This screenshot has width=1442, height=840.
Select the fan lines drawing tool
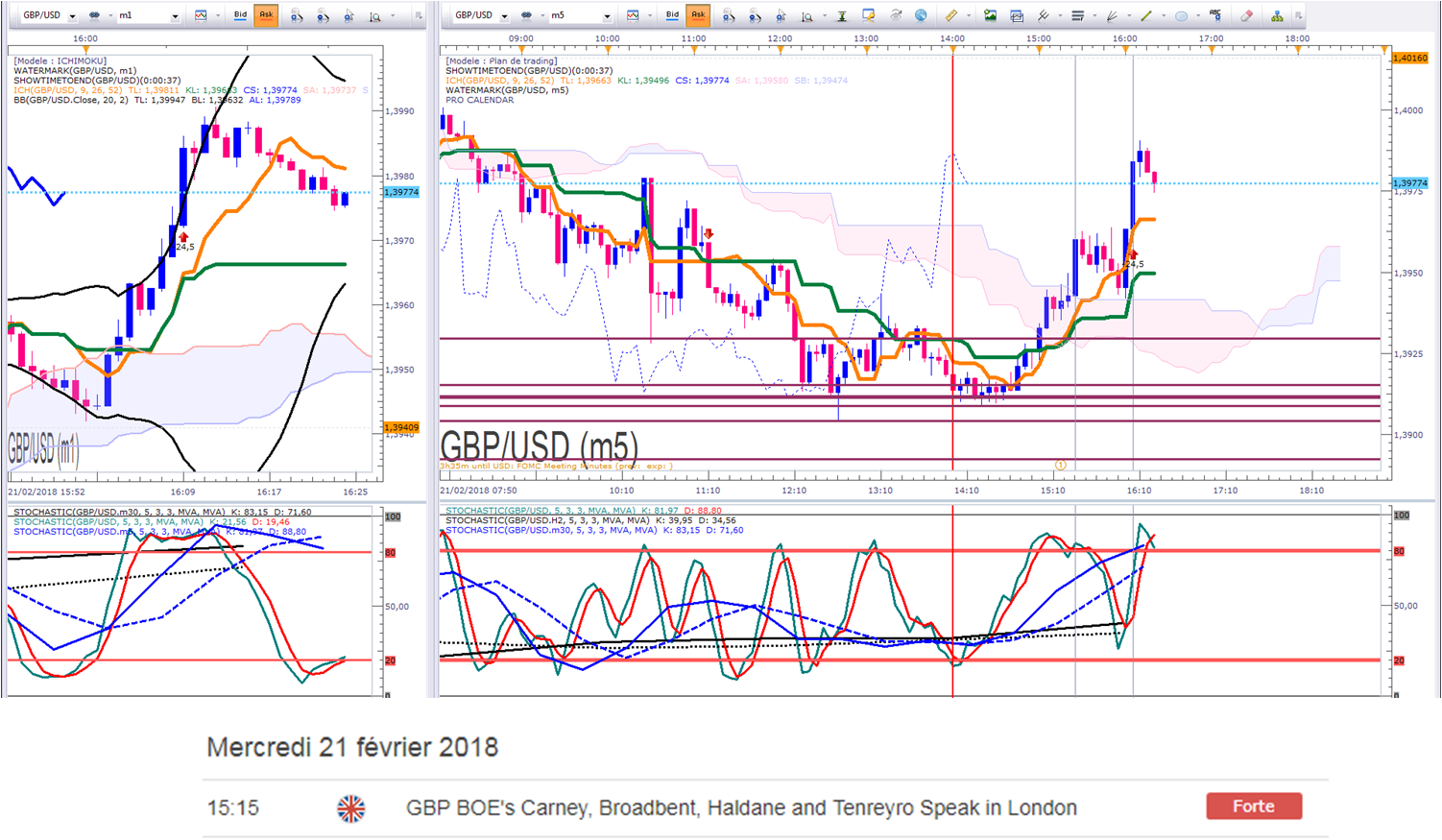point(1112,15)
